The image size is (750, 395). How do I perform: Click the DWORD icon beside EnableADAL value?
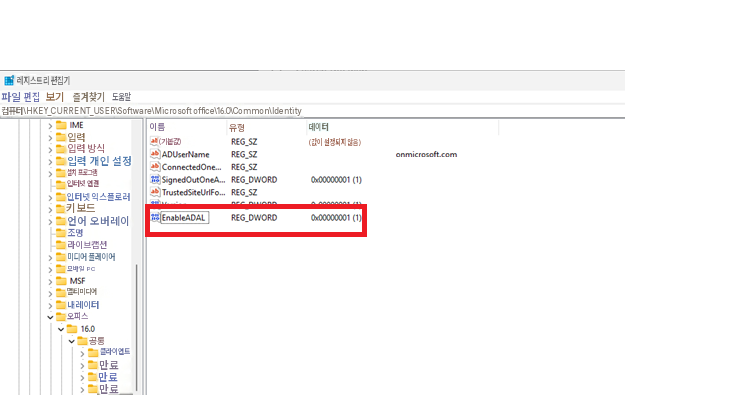[154, 218]
